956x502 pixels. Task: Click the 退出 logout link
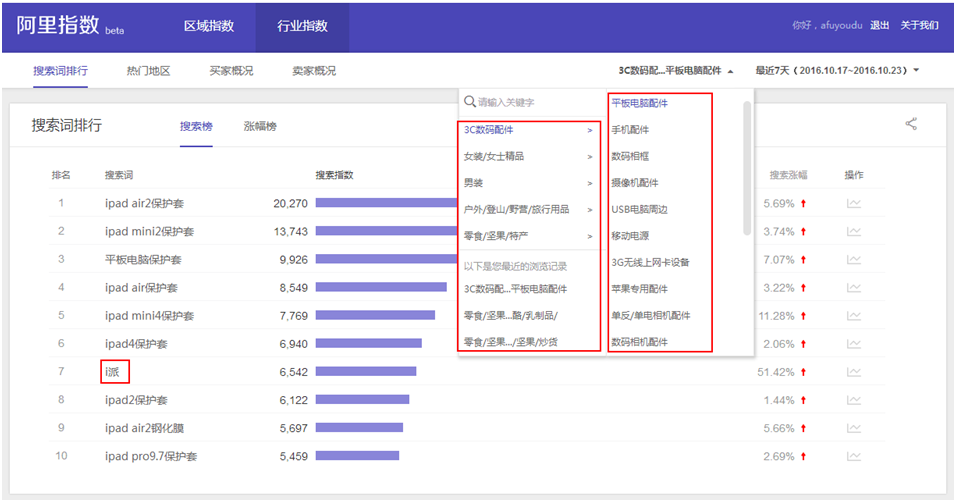879,25
